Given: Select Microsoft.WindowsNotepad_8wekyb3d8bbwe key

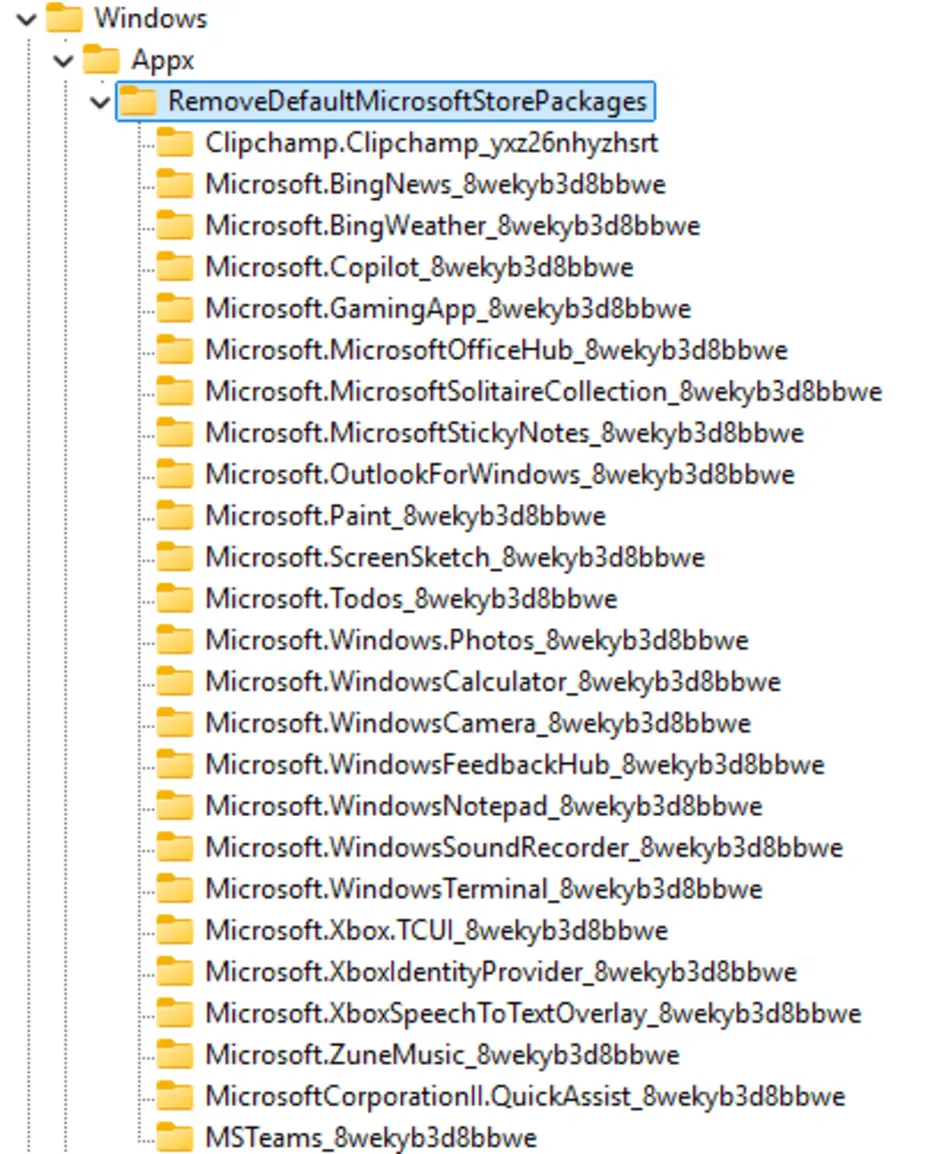Looking at the screenshot, I should pyautogui.click(x=483, y=806).
